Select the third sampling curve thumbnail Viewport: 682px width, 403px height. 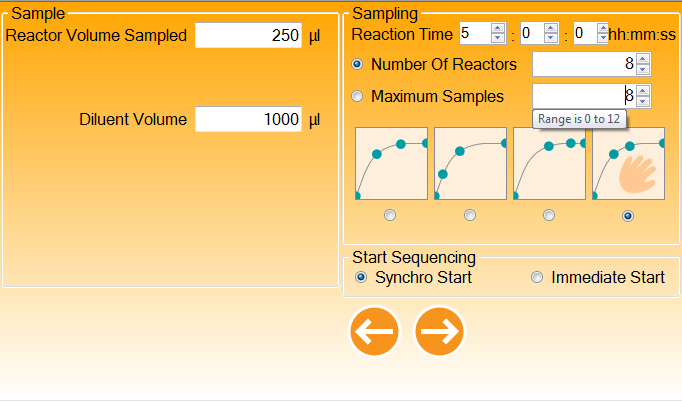pyautogui.click(x=549, y=163)
